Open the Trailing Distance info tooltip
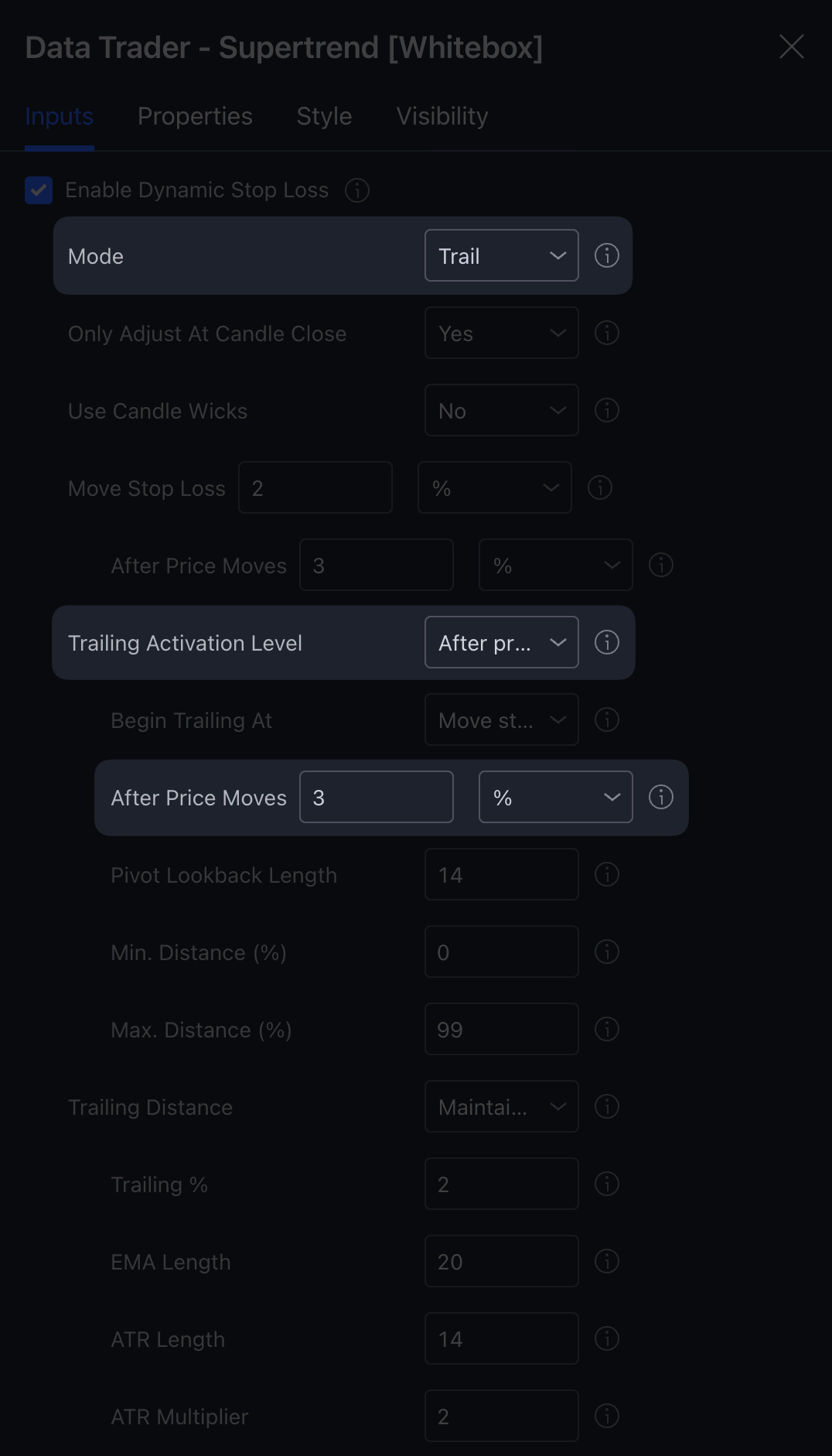 point(607,1106)
